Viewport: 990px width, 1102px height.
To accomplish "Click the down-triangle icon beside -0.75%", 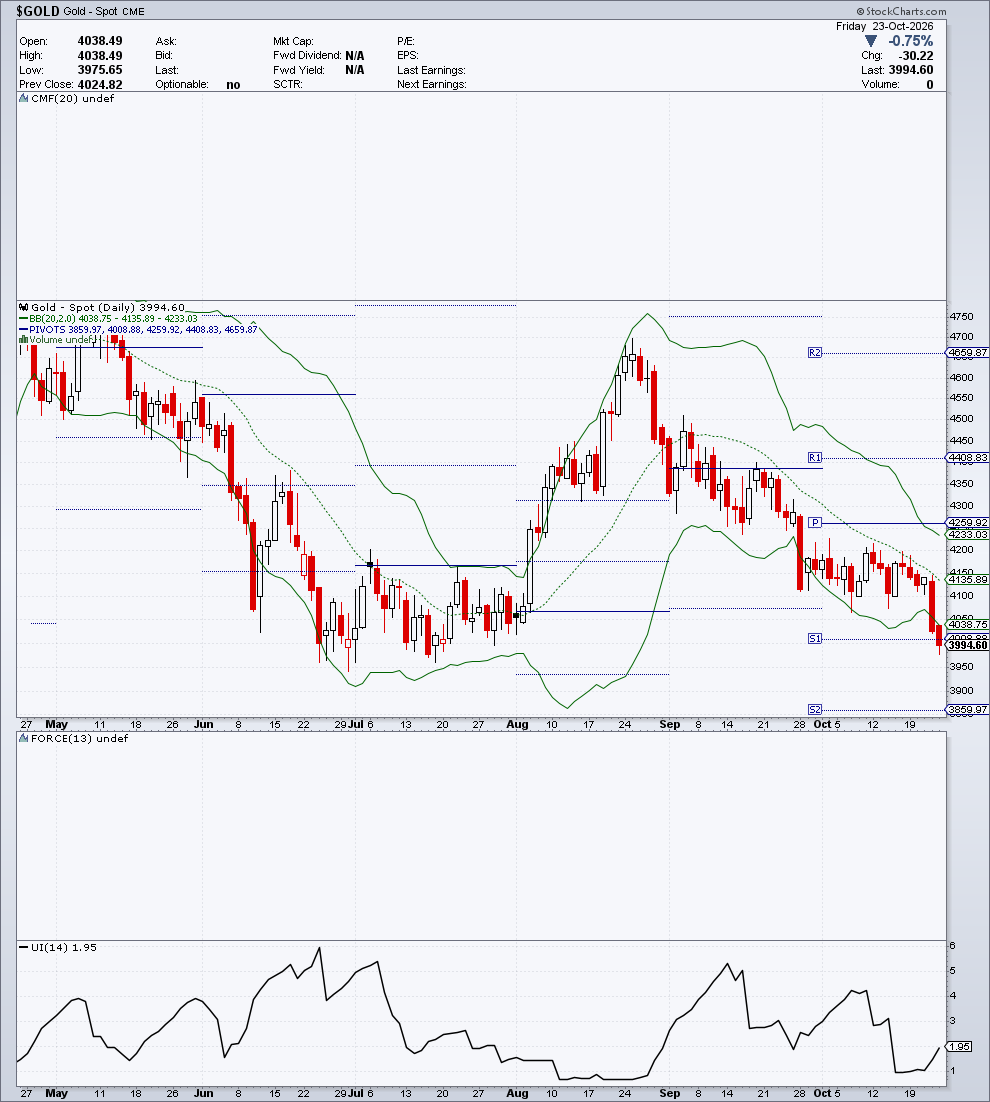I will point(871,41).
